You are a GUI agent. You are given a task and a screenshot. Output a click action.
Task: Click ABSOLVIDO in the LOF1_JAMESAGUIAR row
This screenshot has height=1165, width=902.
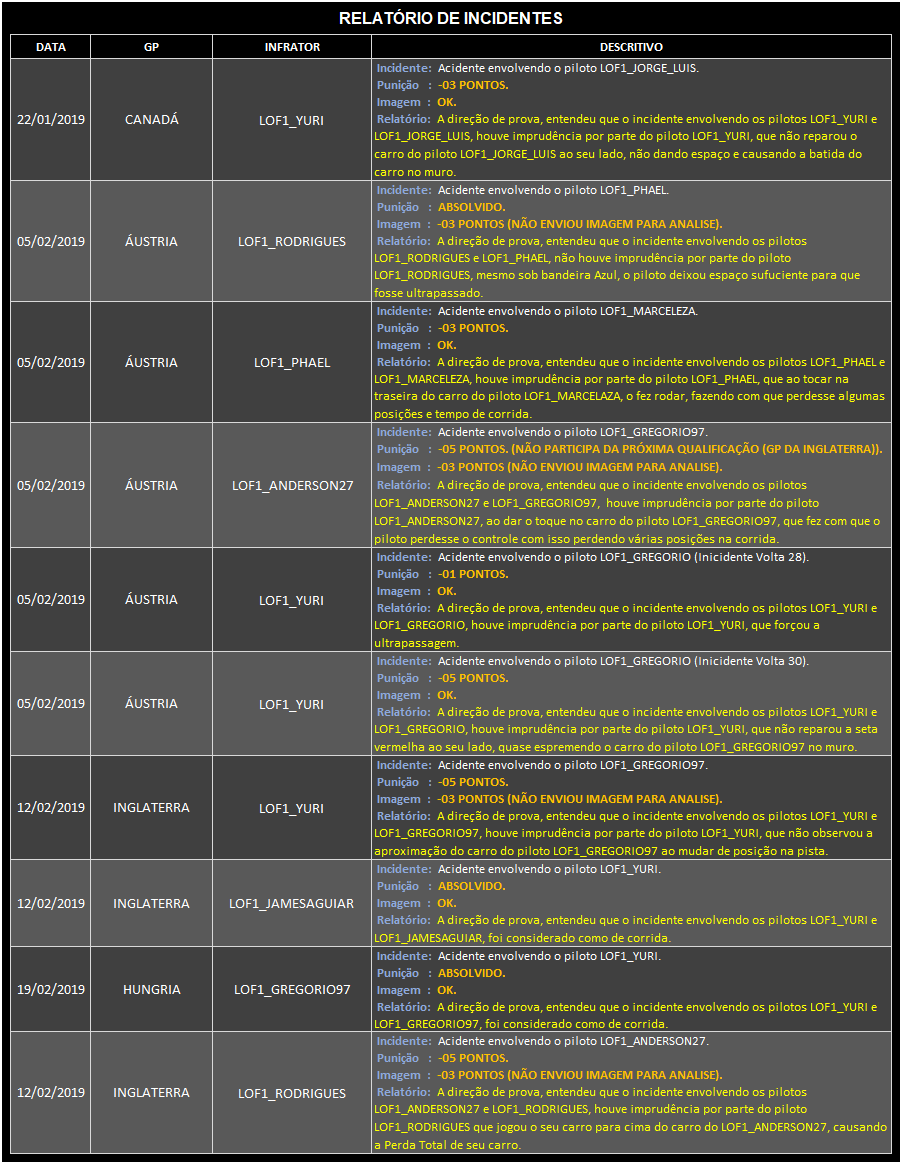471,886
